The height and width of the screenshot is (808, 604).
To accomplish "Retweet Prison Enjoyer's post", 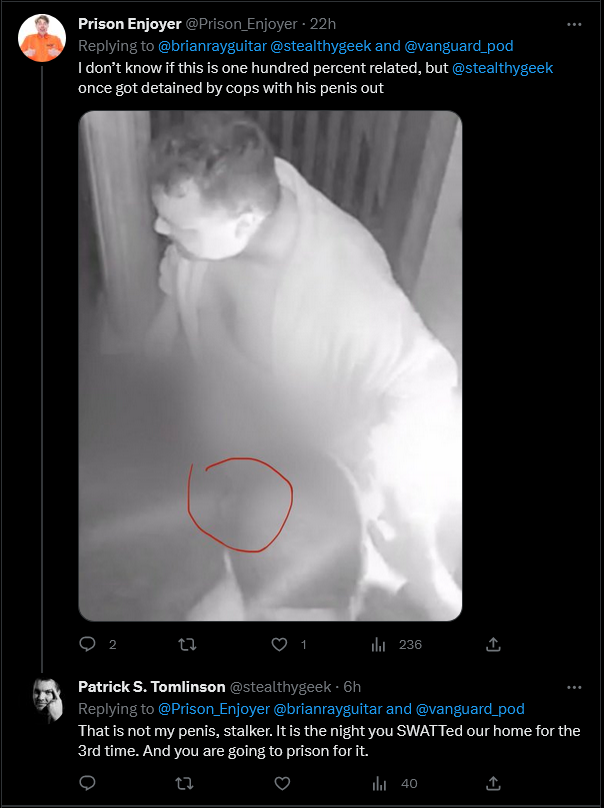I will coord(187,644).
